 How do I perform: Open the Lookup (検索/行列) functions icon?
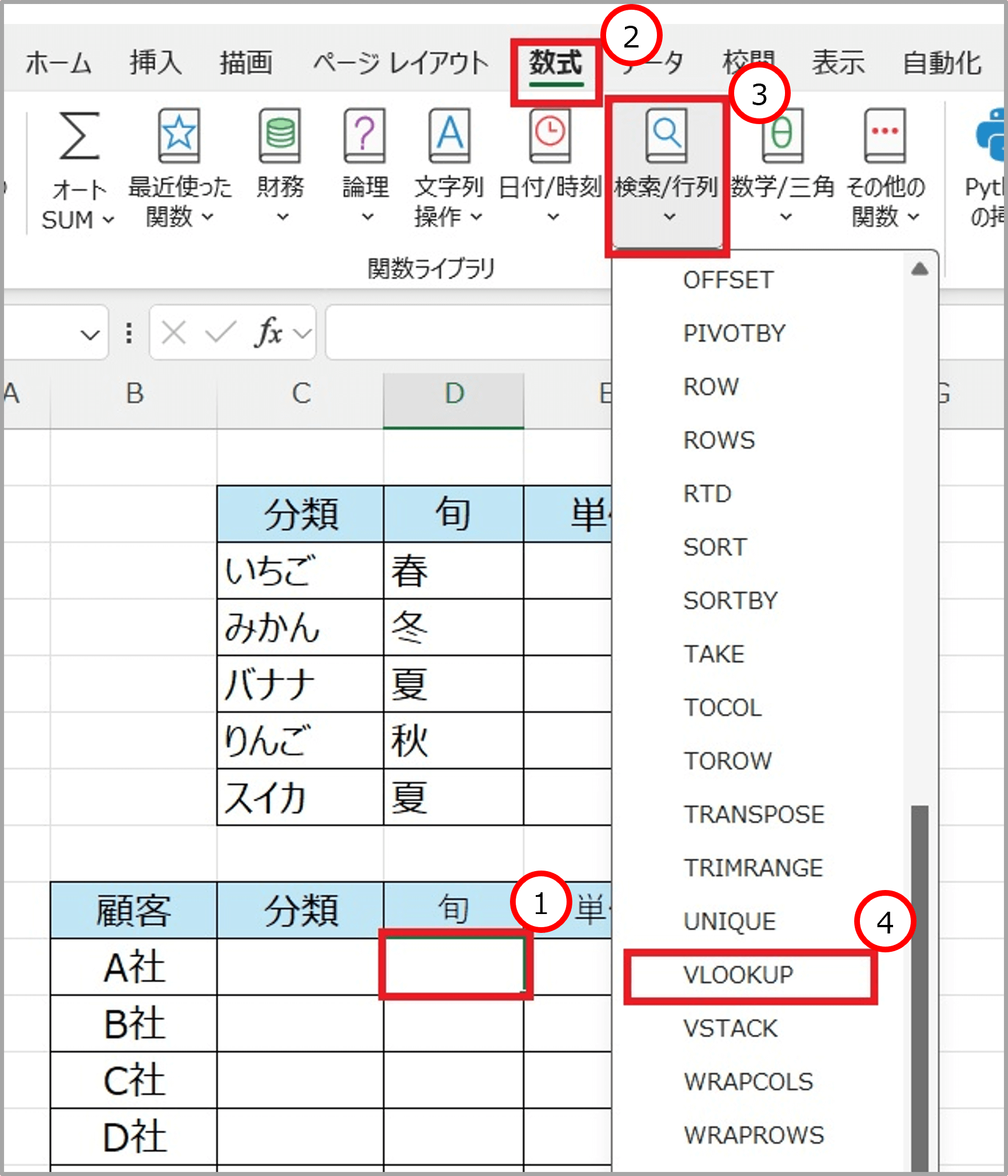666,135
